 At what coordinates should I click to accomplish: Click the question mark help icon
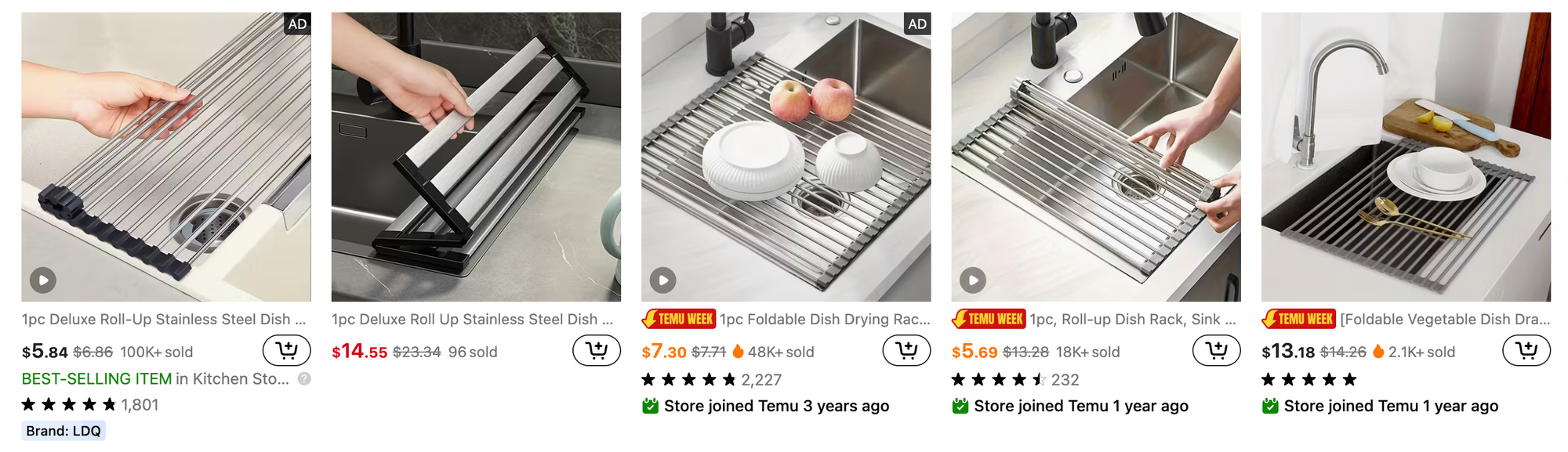[x=304, y=378]
